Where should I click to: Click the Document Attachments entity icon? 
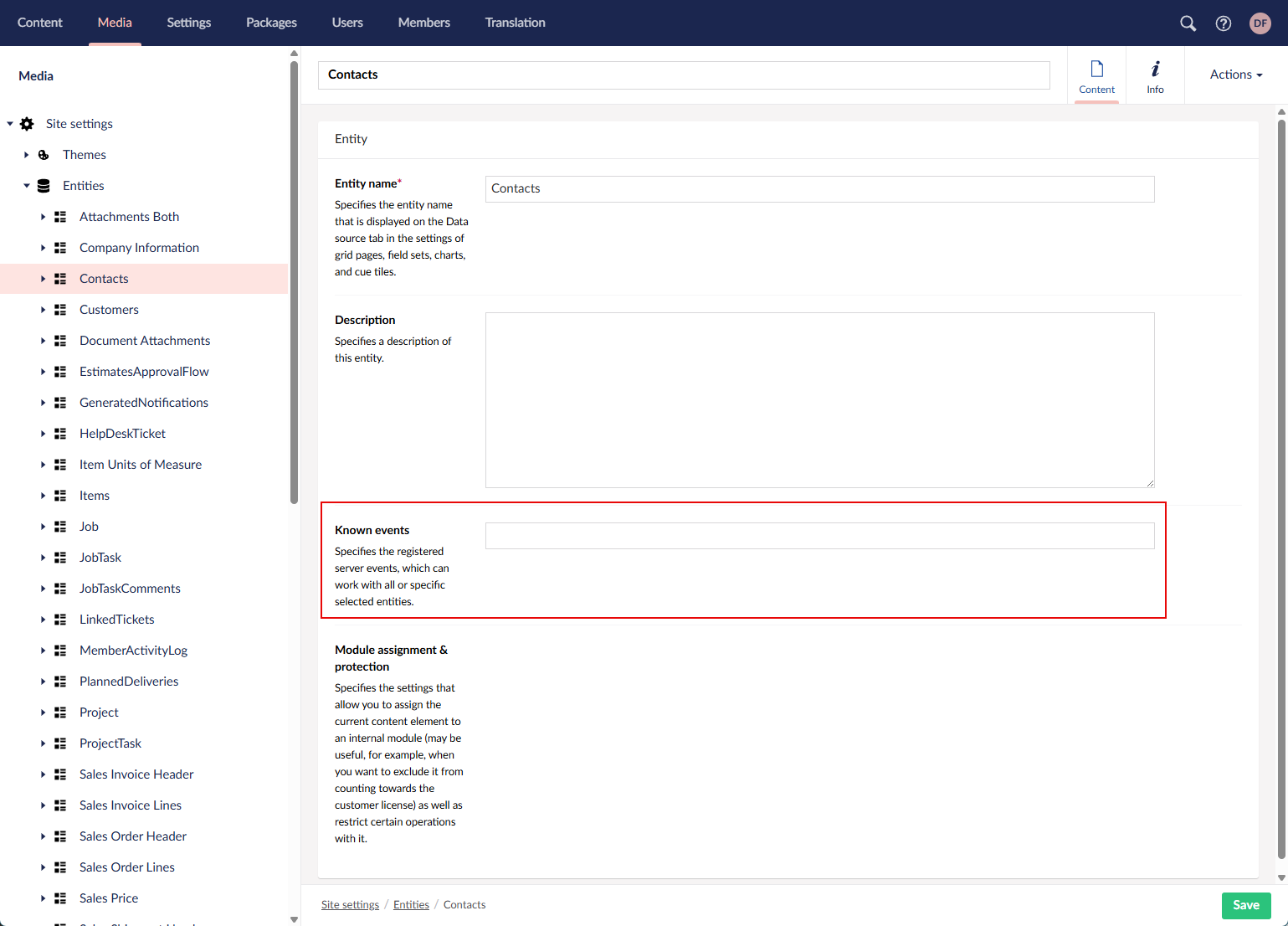click(60, 341)
